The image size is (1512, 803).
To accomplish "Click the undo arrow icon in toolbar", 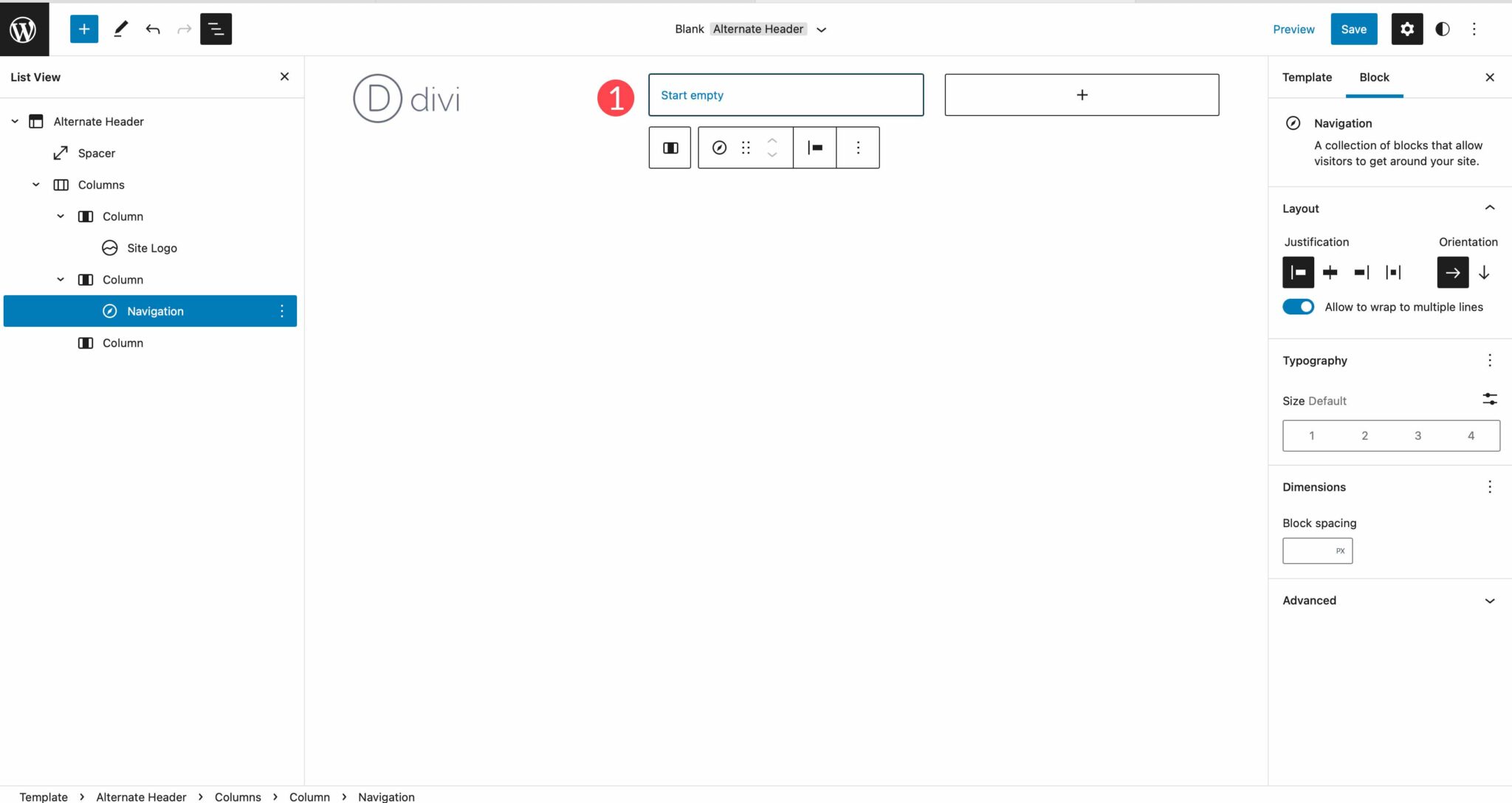I will pos(153,28).
